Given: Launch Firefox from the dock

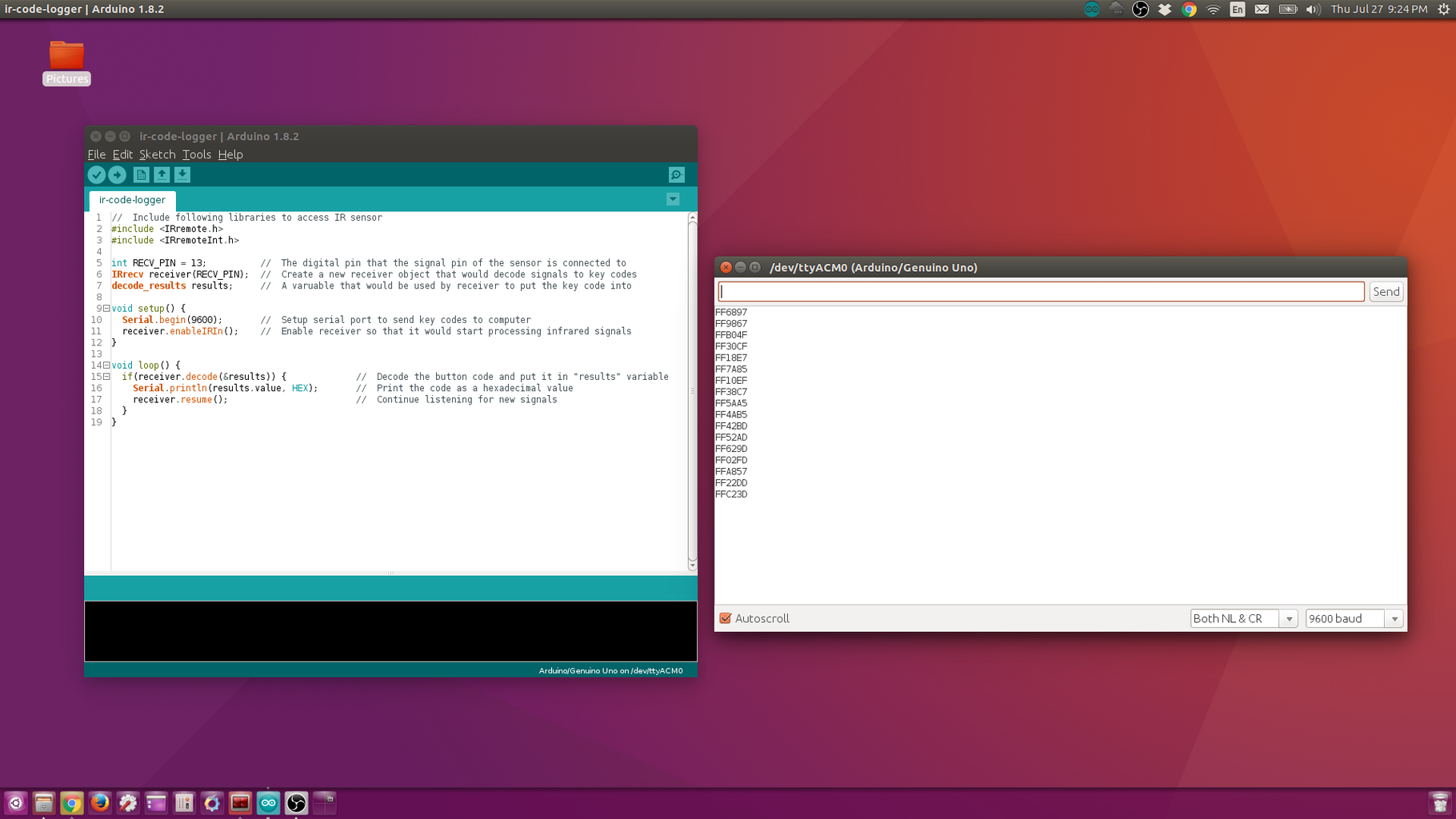Looking at the screenshot, I should coord(100,802).
